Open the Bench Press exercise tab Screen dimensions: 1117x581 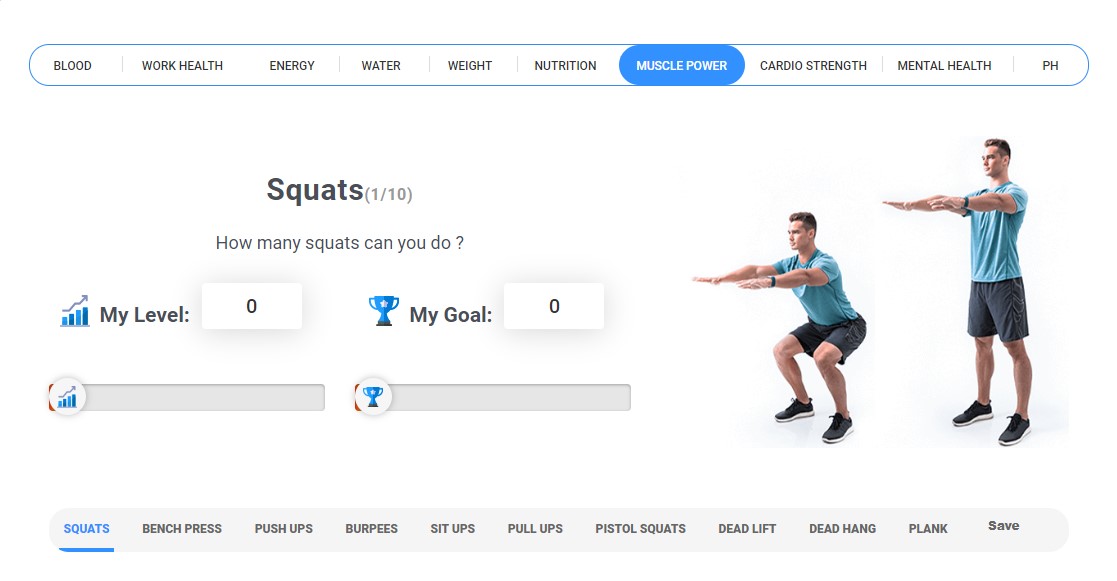click(x=182, y=529)
